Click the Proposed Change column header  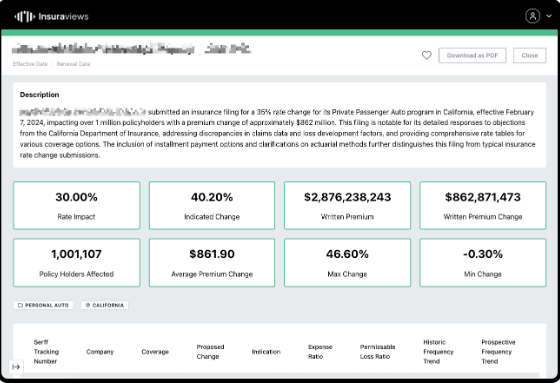(210, 352)
